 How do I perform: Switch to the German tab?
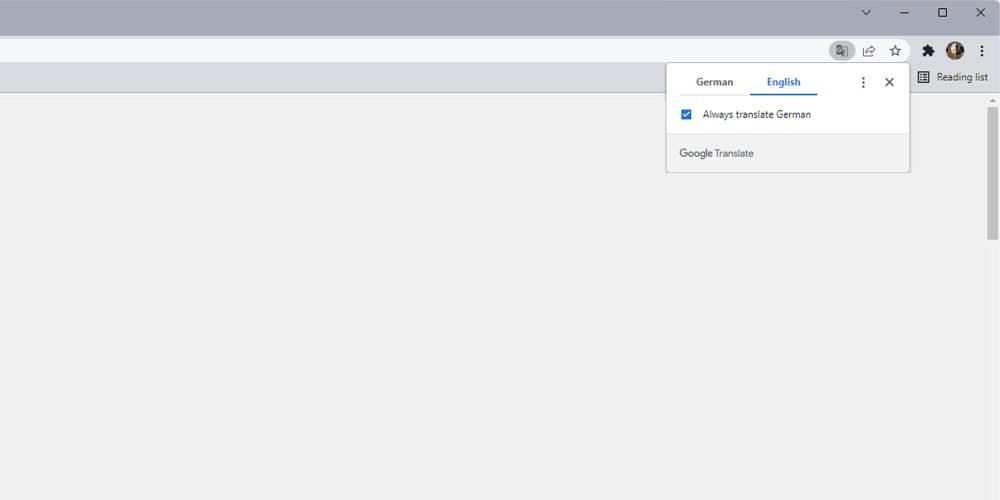point(714,82)
